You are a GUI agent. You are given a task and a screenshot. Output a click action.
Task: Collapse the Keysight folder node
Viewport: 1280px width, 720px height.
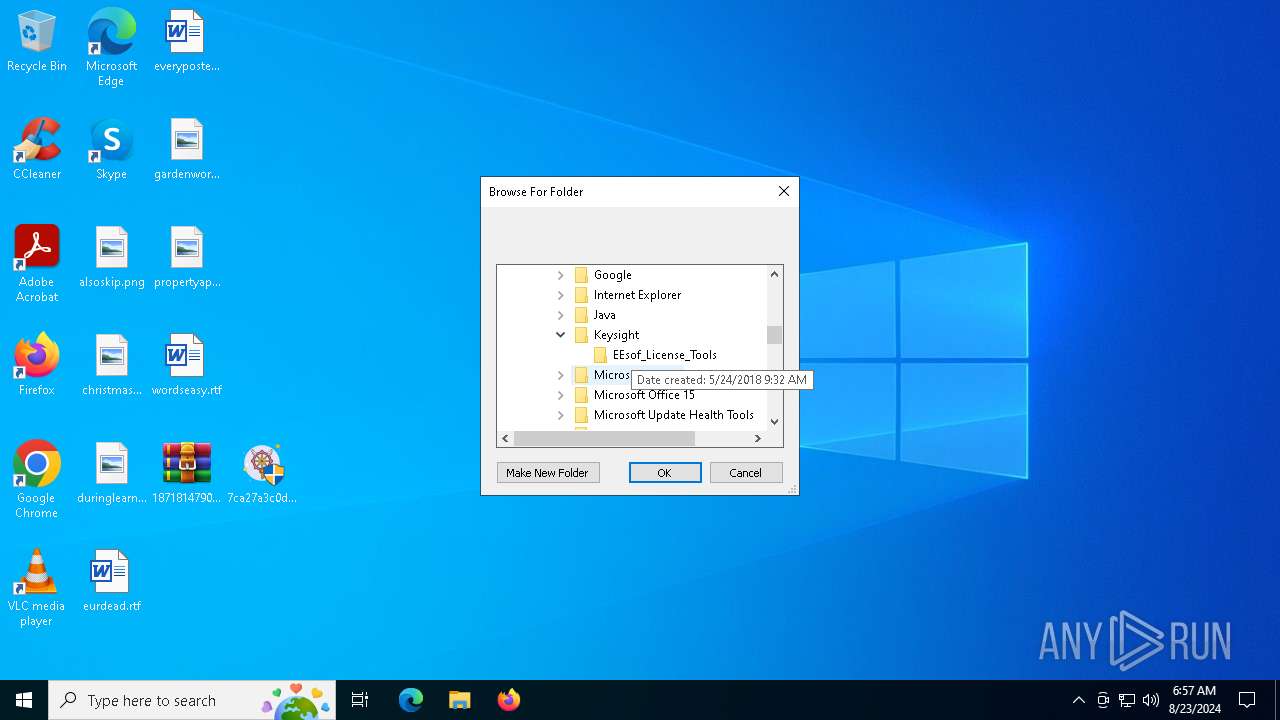tap(560, 335)
